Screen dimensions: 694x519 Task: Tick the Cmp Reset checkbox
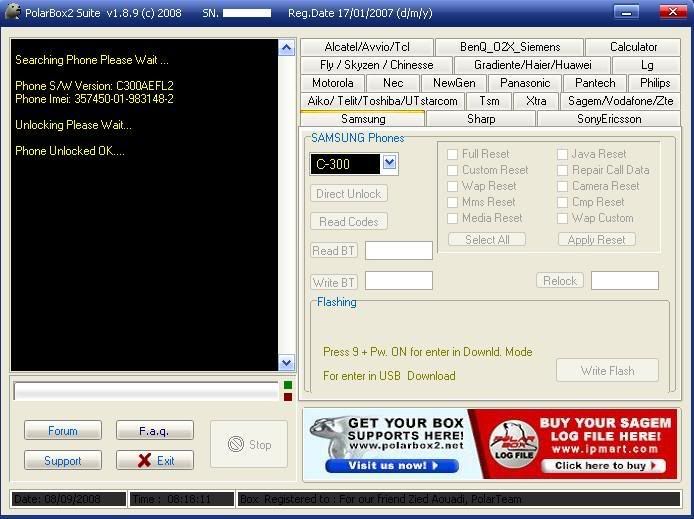pyautogui.click(x=562, y=202)
